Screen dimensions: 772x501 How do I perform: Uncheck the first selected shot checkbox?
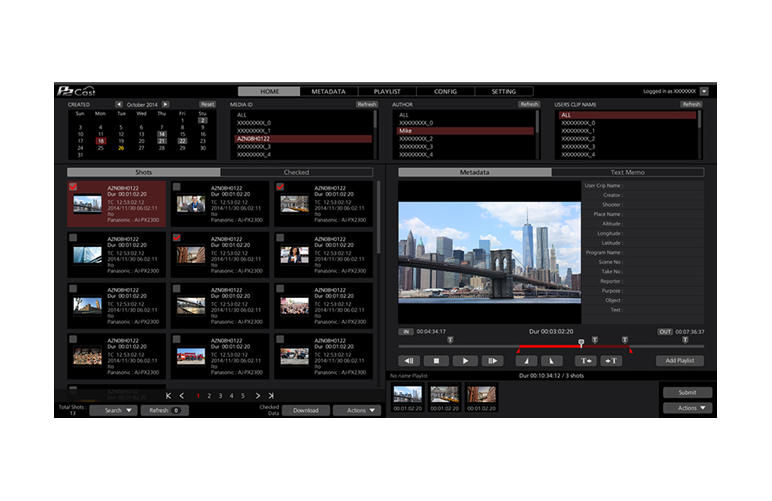point(73,187)
